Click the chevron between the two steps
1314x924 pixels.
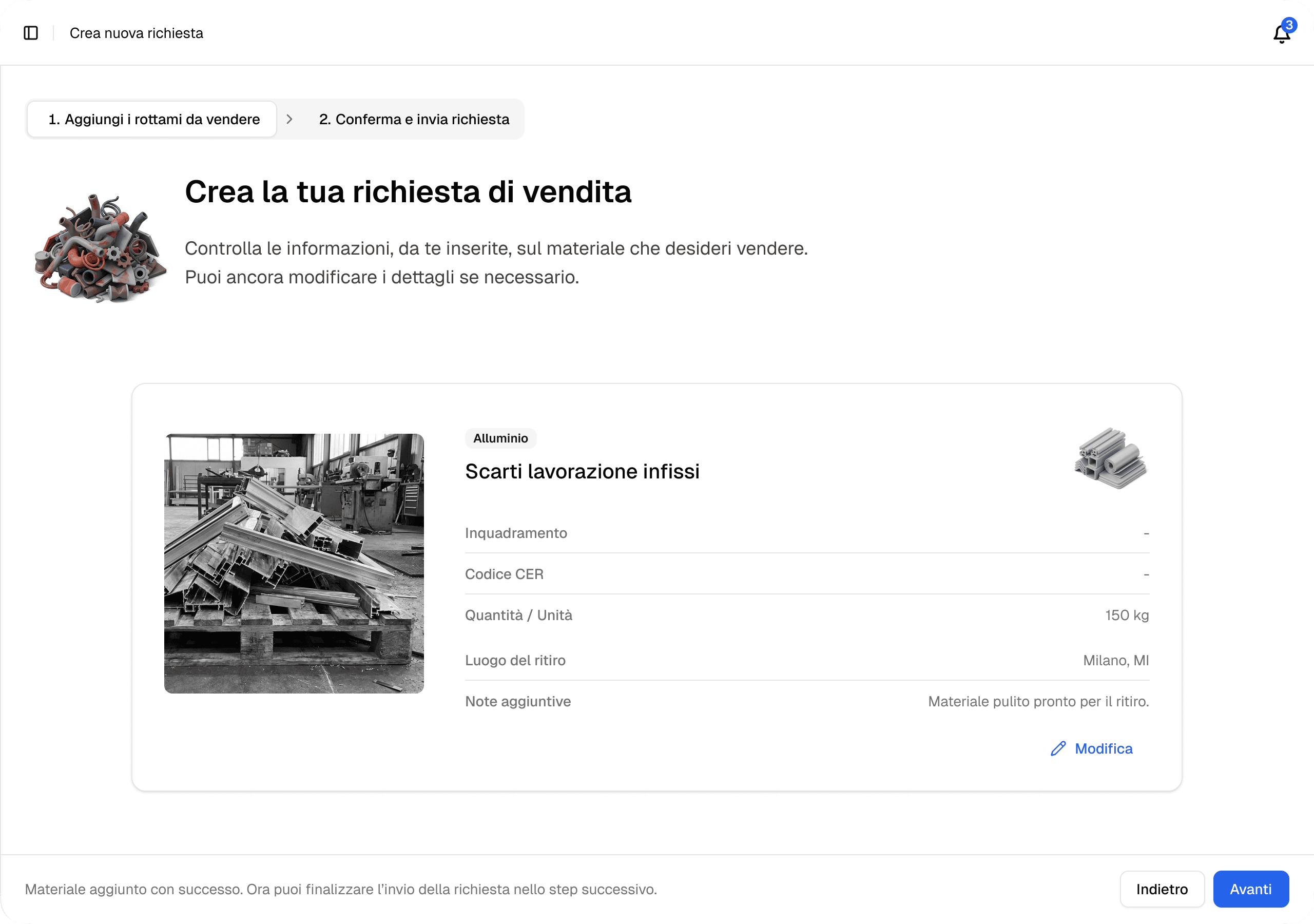[x=289, y=119]
